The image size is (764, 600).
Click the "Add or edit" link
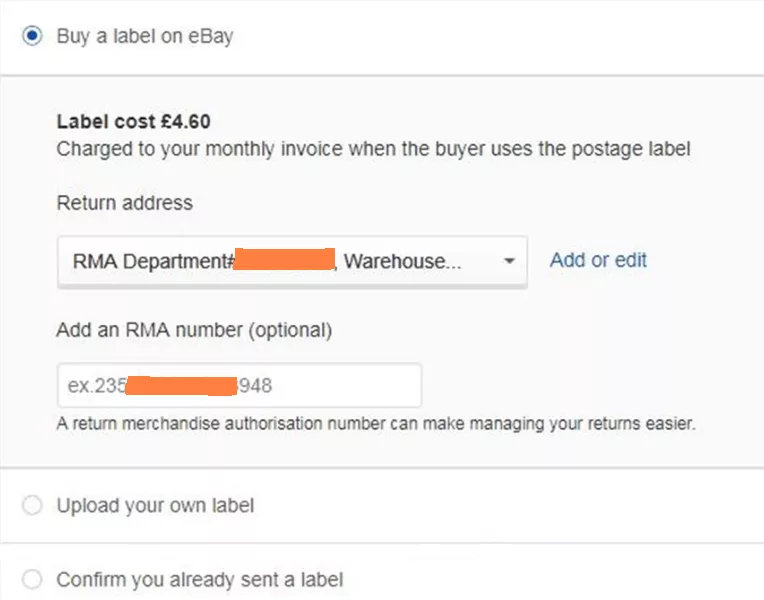click(x=598, y=260)
